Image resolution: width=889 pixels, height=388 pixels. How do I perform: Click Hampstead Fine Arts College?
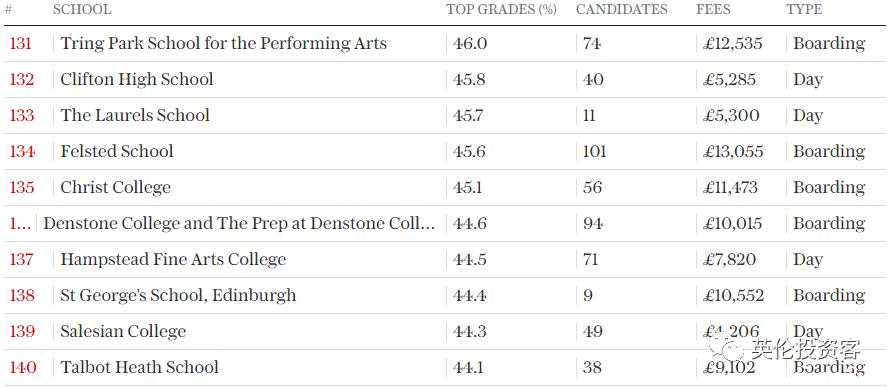tap(173, 259)
